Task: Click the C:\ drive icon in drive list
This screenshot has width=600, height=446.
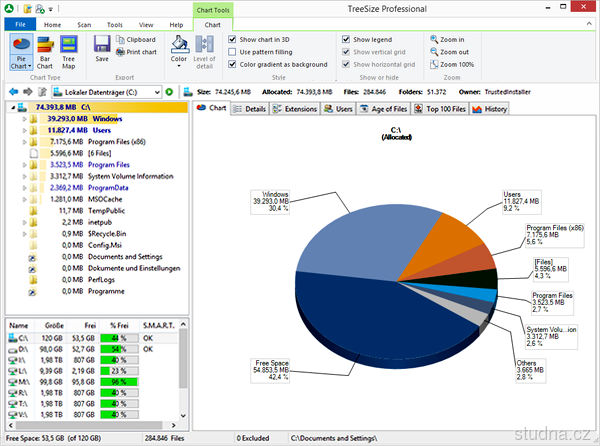Action: pyautogui.click(x=13, y=338)
